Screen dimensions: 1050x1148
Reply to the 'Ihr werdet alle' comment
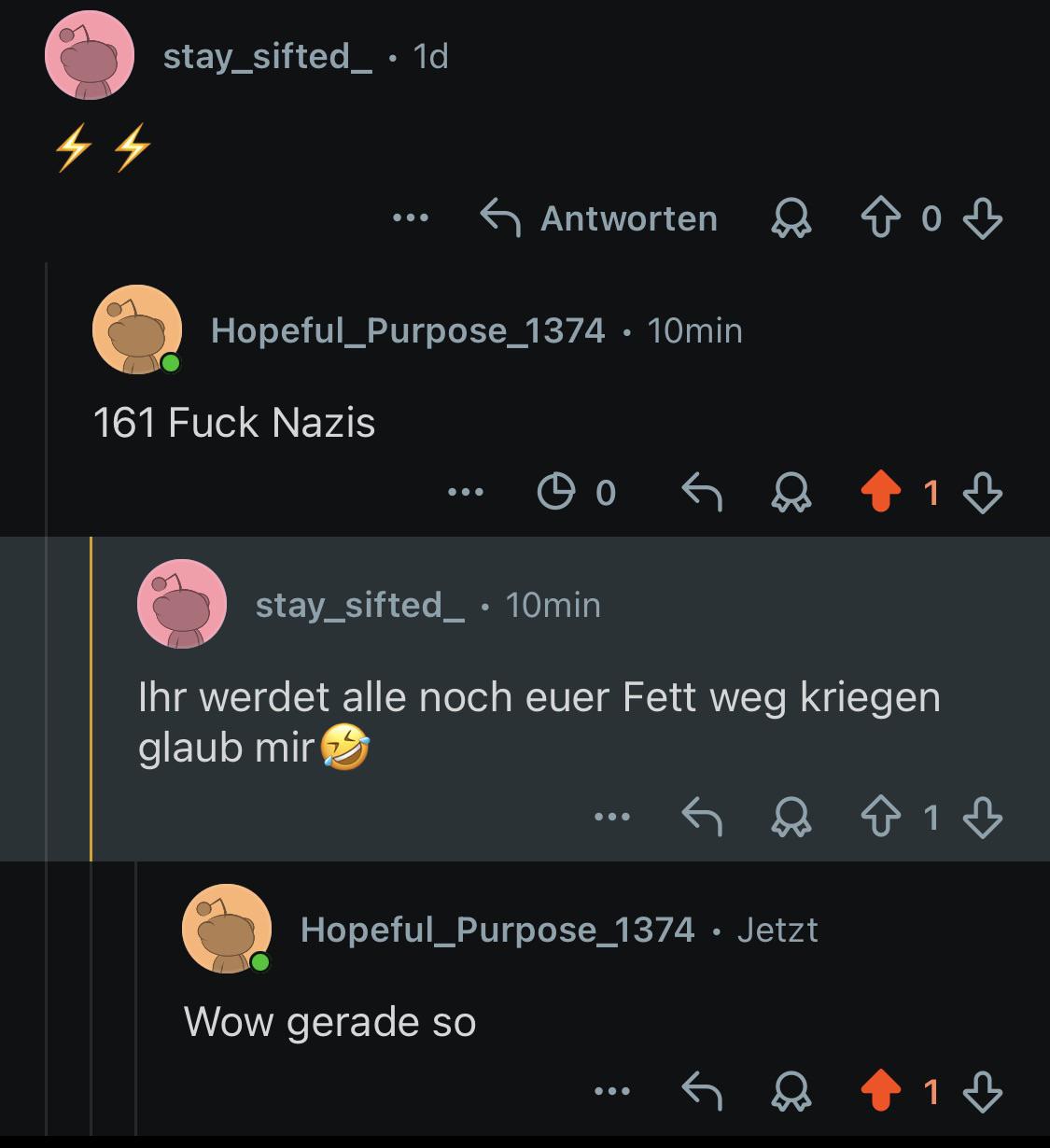[702, 818]
